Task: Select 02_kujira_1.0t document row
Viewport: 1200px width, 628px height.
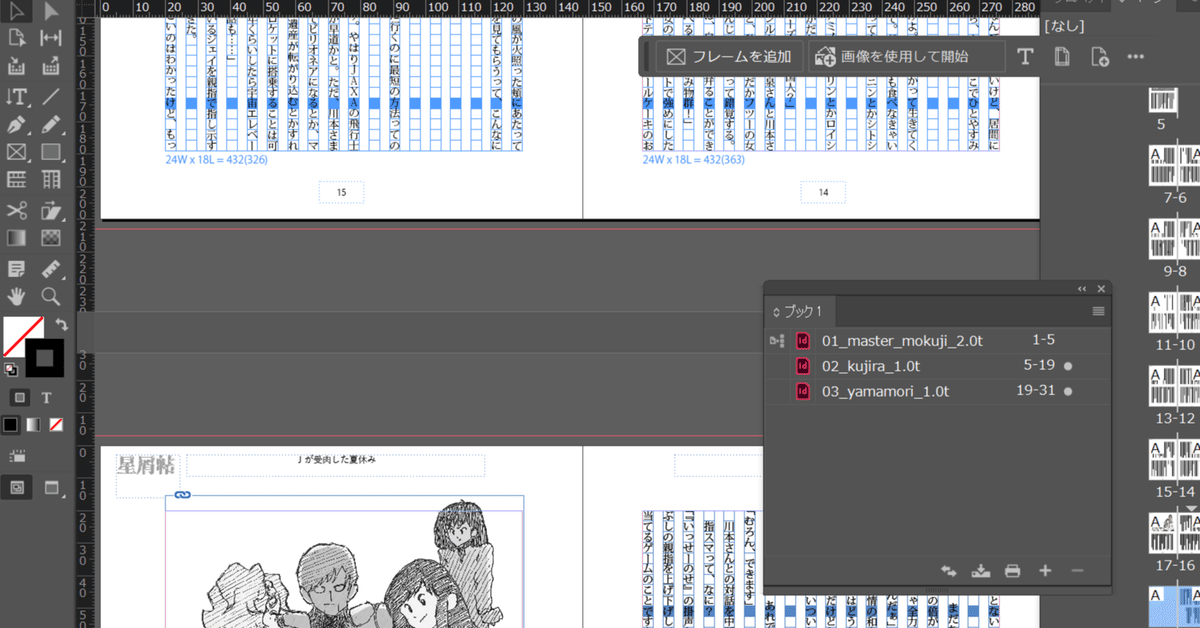Action: click(x=938, y=366)
